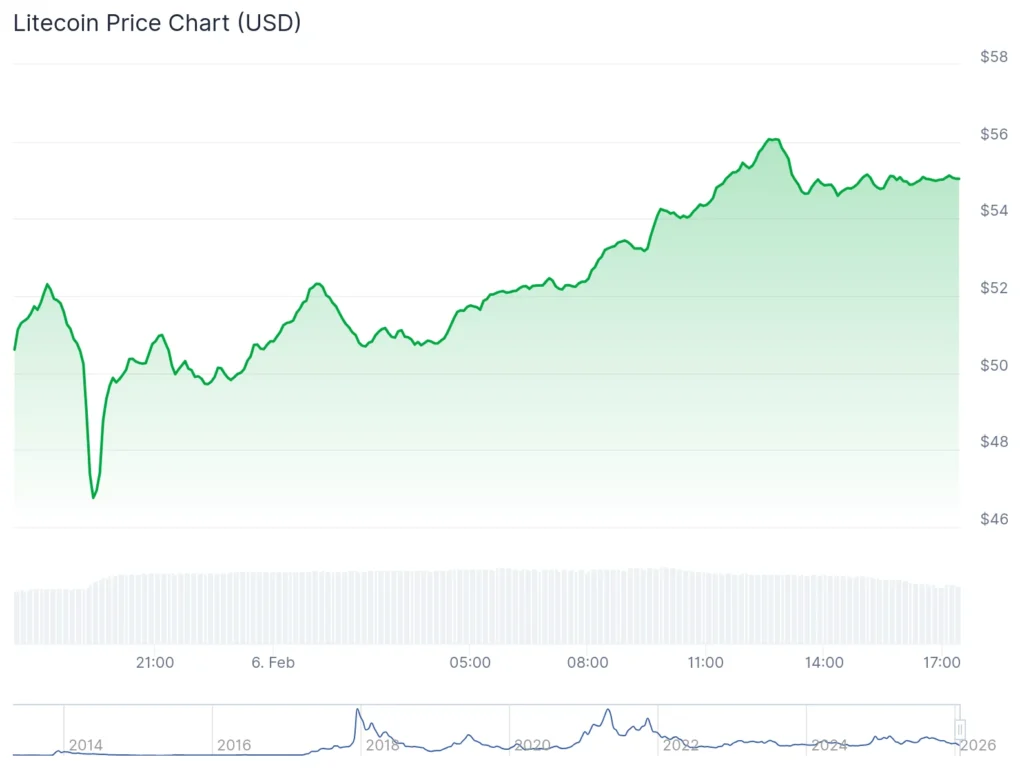
Task: Click the 21:00 time axis label
Action: (155, 662)
